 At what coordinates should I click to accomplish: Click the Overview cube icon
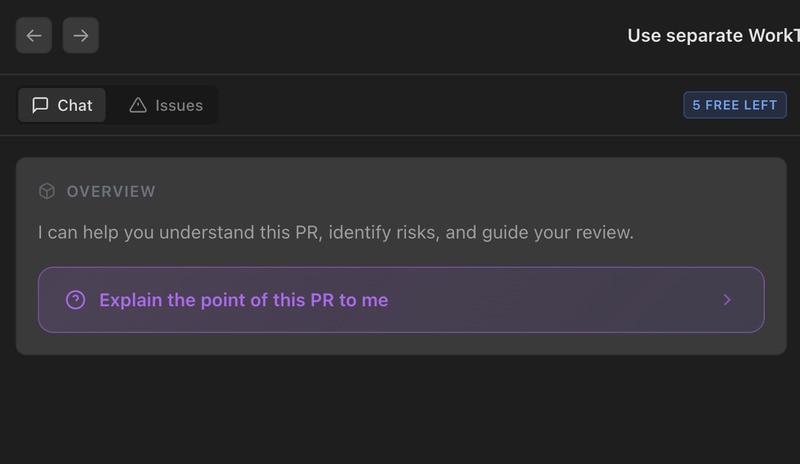47,191
